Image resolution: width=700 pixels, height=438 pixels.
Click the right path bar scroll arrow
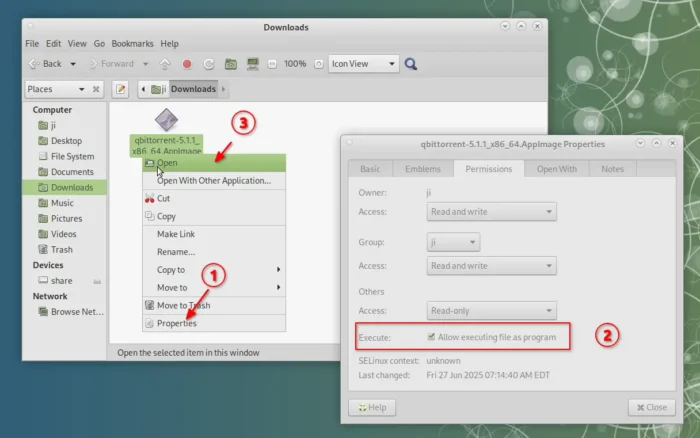coord(224,89)
